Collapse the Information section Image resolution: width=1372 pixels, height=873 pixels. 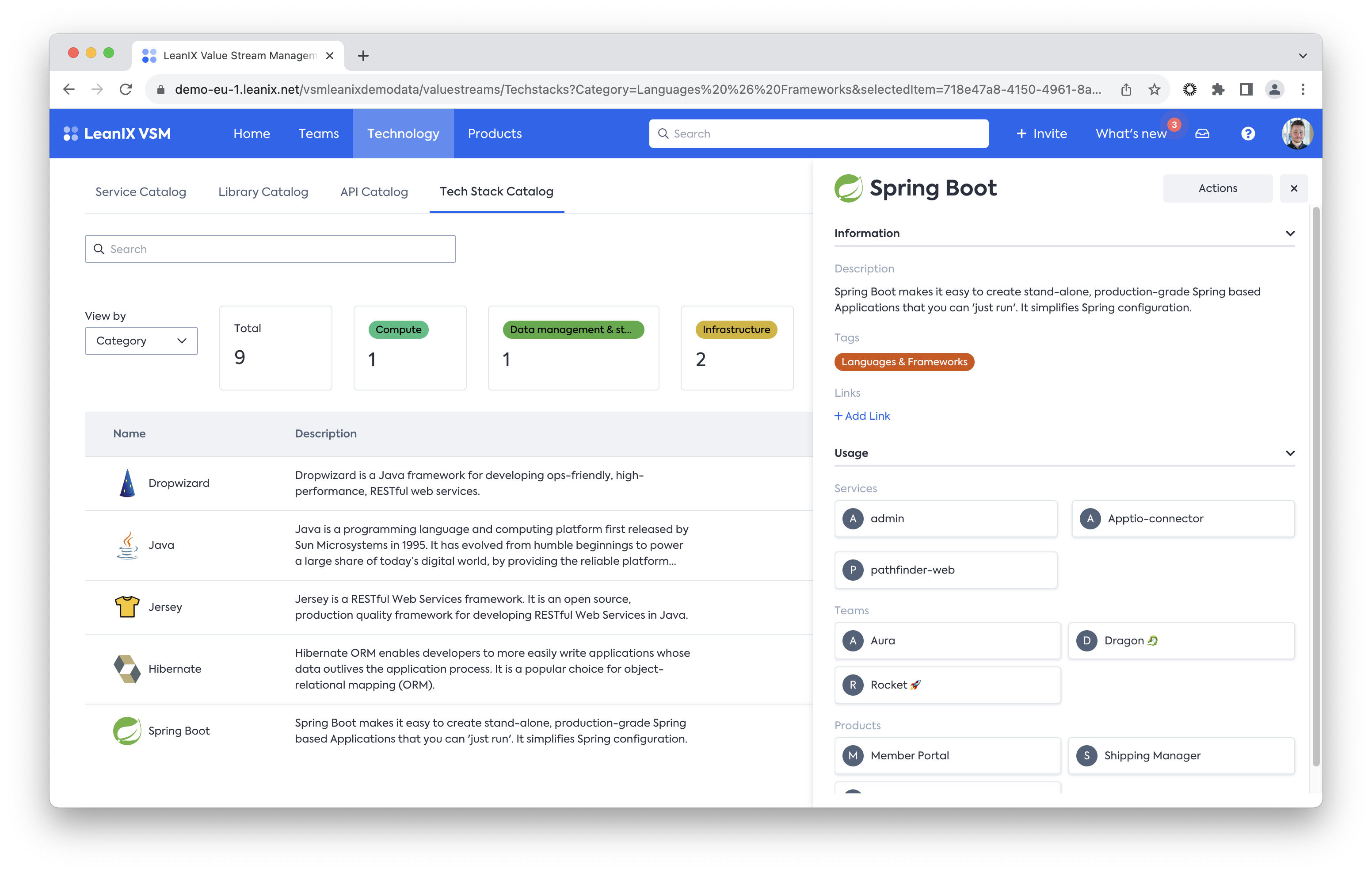coord(1290,233)
